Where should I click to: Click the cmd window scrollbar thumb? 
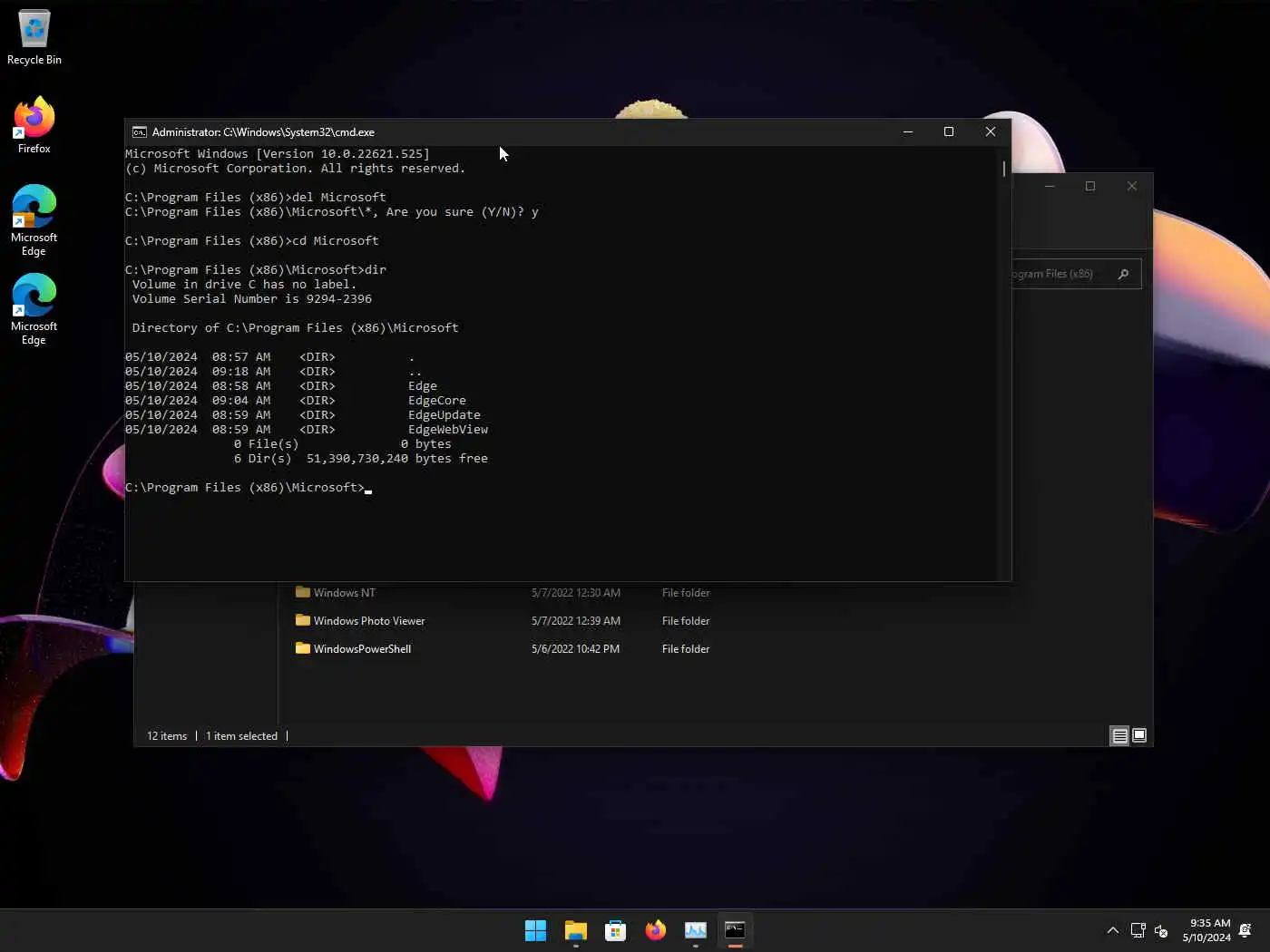click(x=1004, y=169)
